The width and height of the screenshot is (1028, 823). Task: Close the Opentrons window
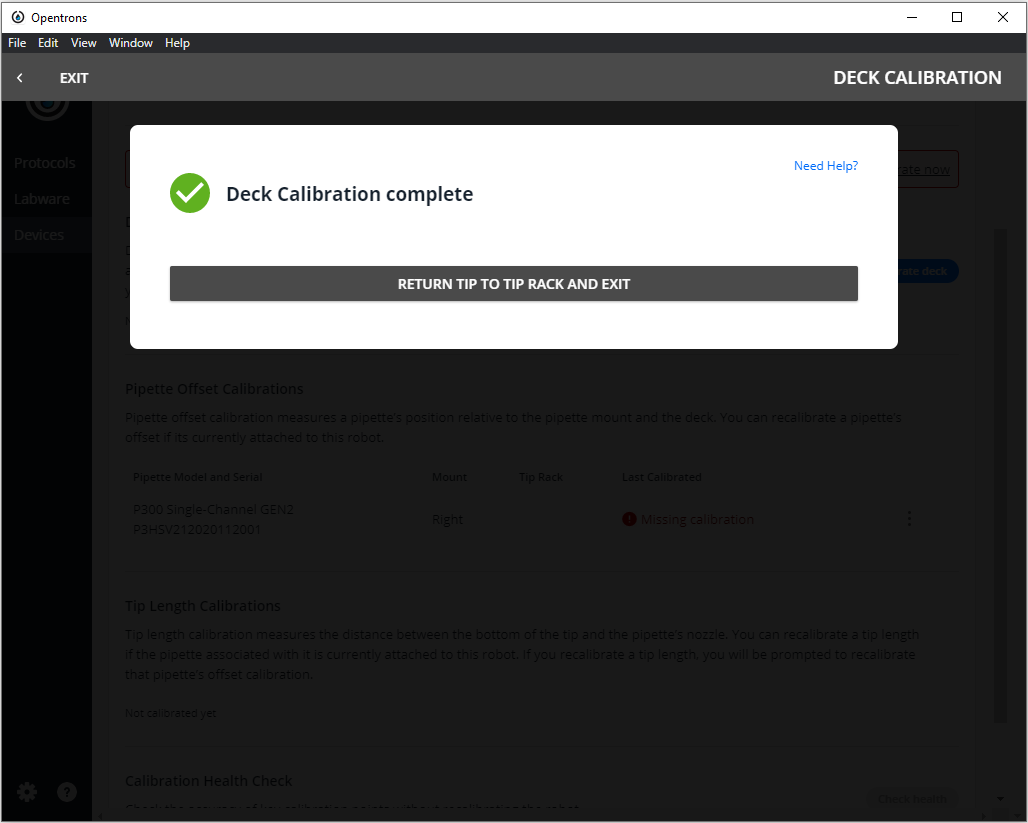[1002, 17]
